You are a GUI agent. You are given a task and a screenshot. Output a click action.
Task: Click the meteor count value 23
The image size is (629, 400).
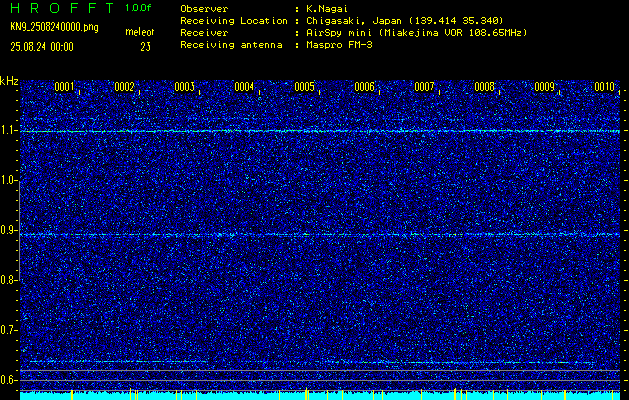click(x=145, y=47)
